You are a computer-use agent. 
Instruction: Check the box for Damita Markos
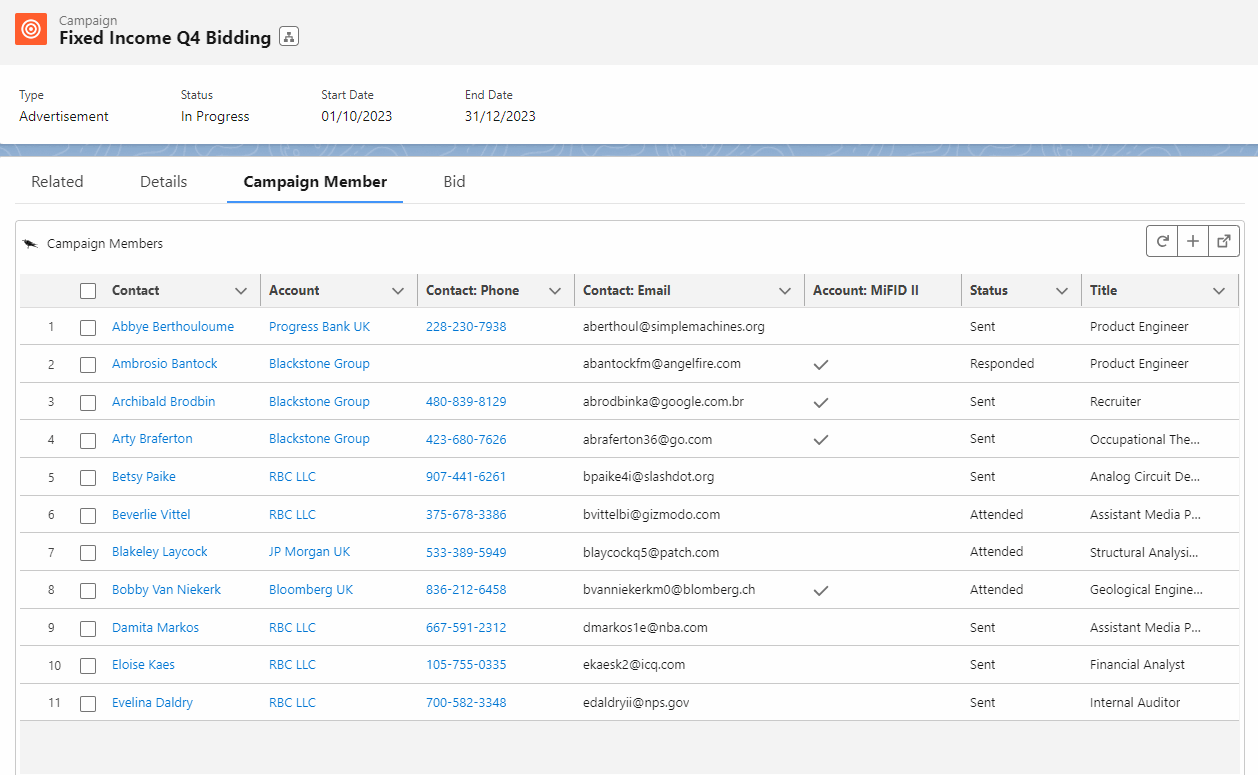point(88,628)
